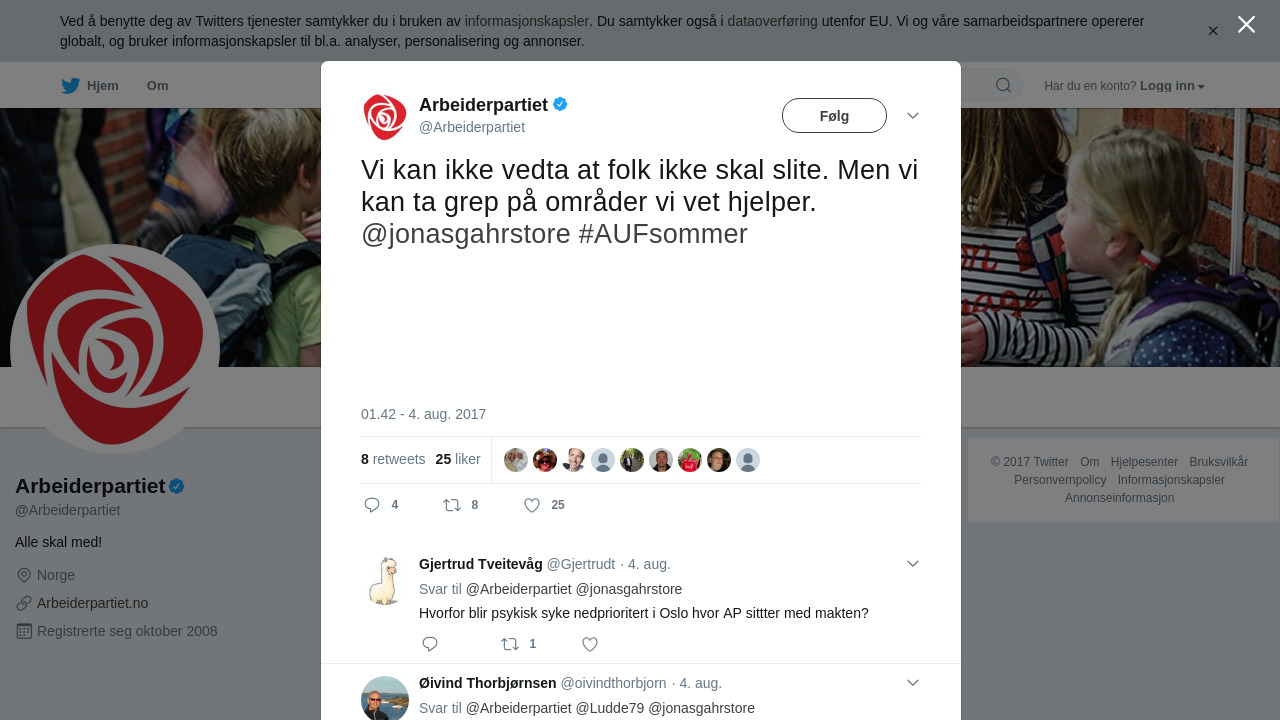Like the Arbeiderpartiet tweet with the heart
This screenshot has height=720, width=1280.
click(533, 505)
